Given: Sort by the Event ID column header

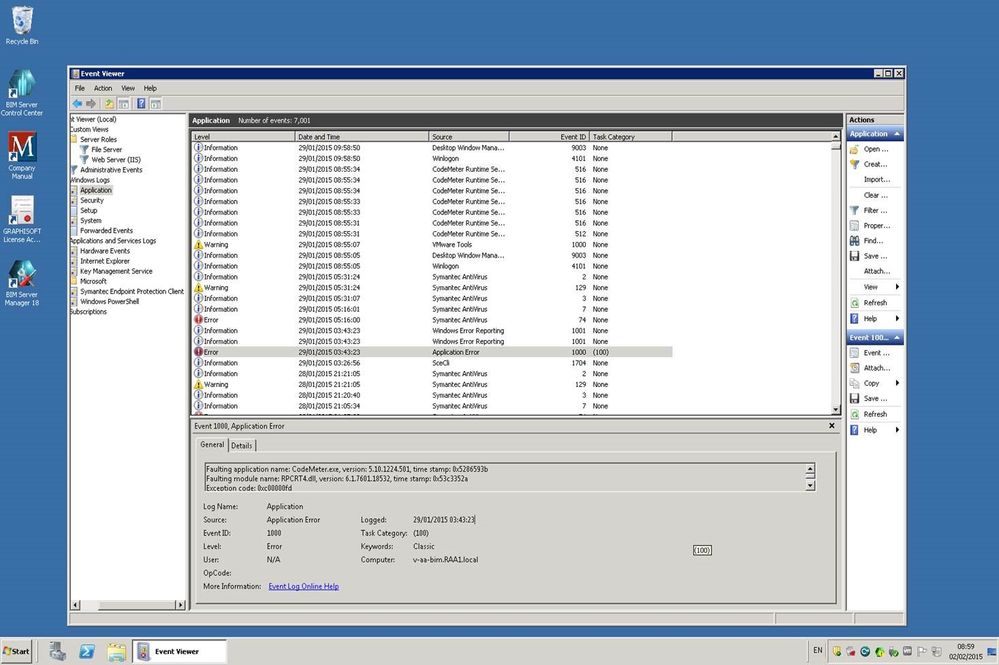Looking at the screenshot, I should click(549, 137).
